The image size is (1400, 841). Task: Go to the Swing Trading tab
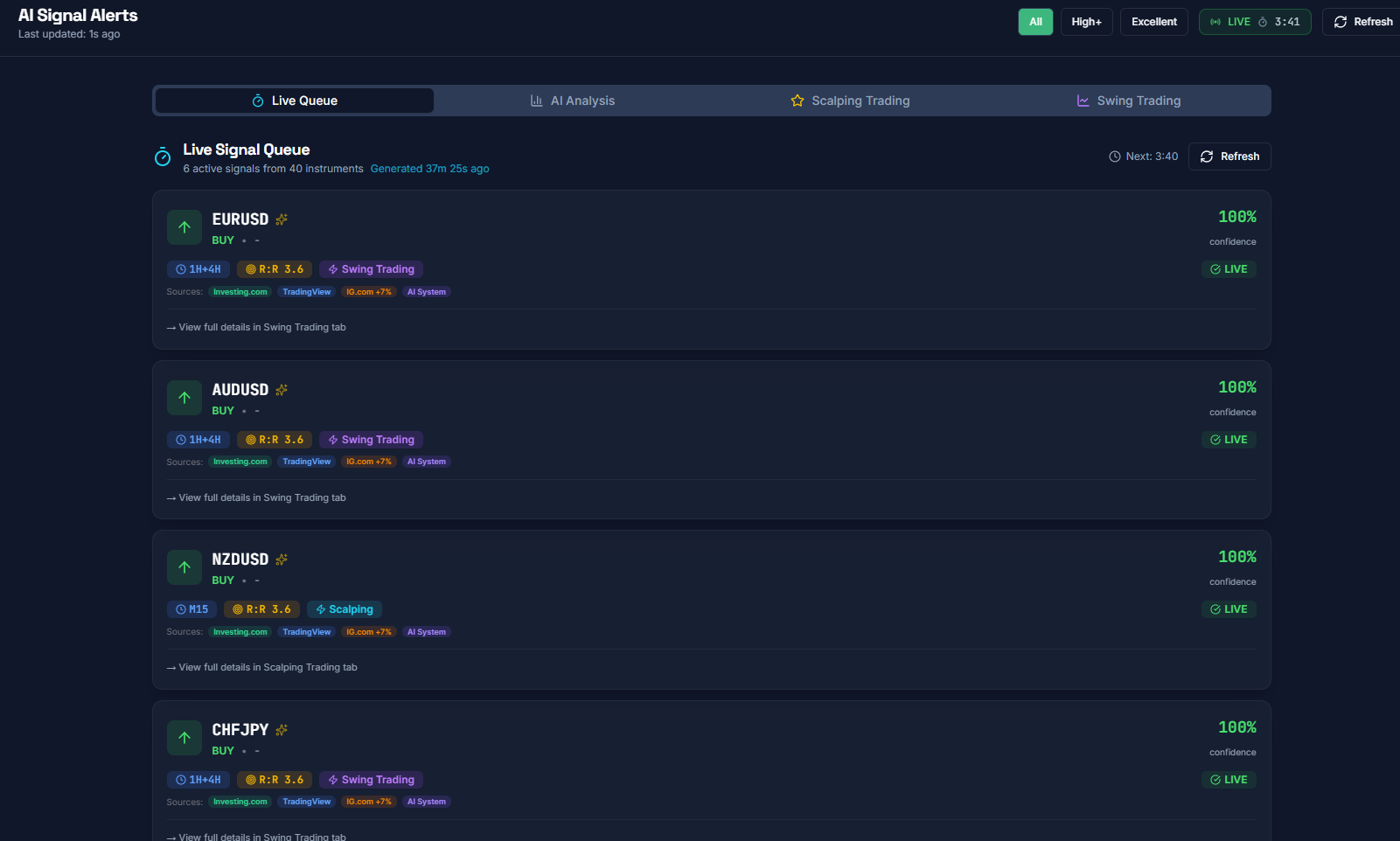point(1129,101)
